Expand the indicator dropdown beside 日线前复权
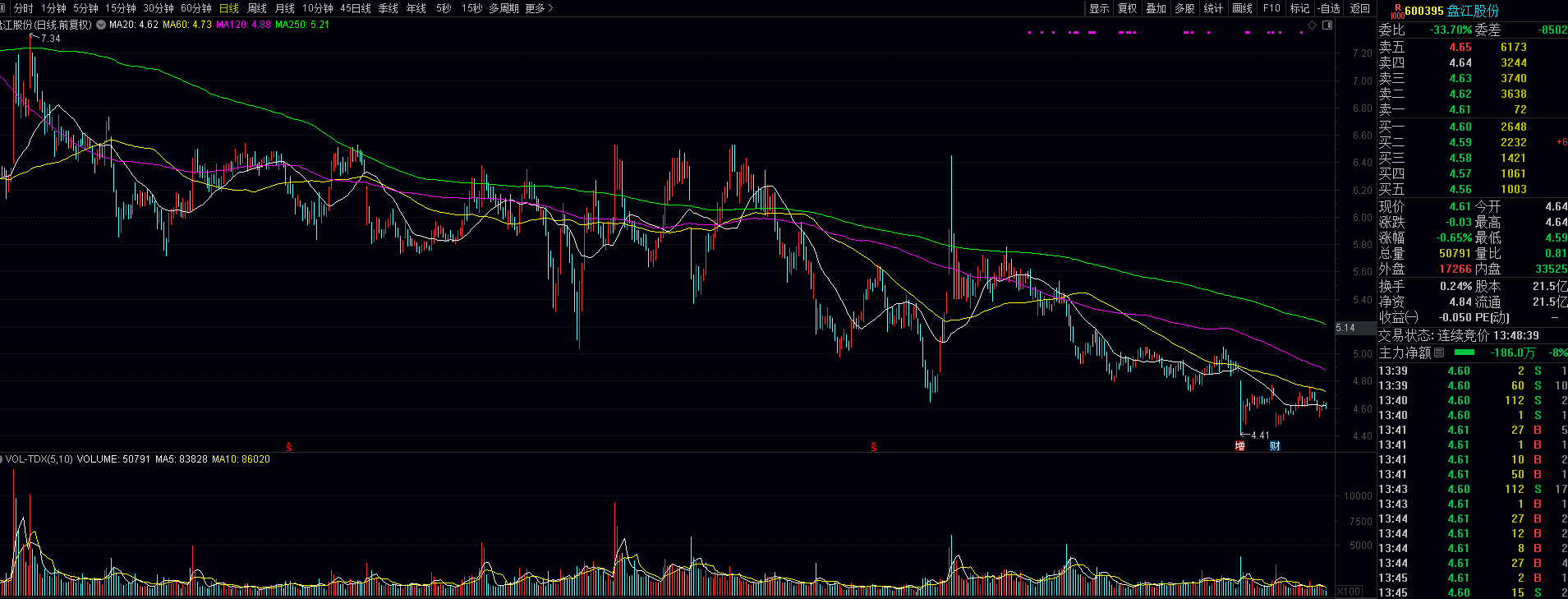The height and width of the screenshot is (599, 1568). click(101, 25)
